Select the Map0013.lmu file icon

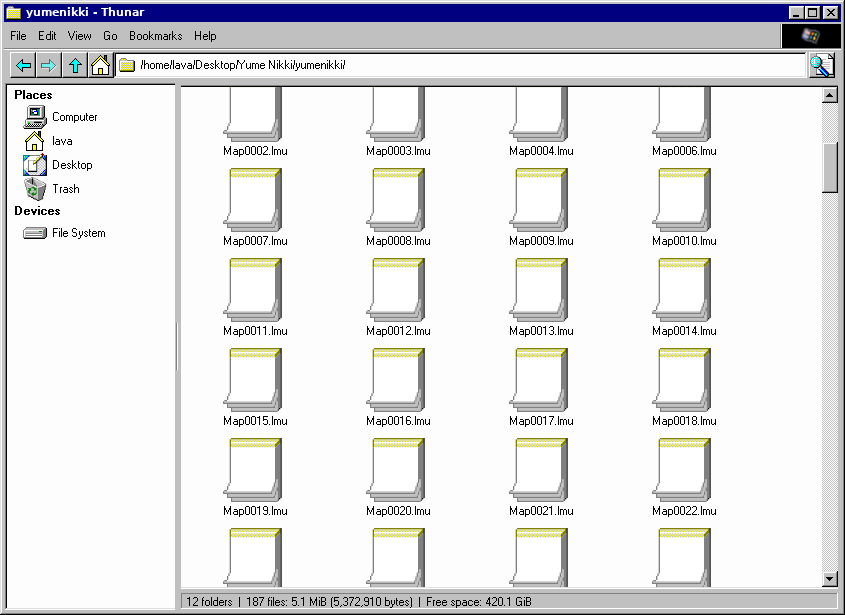(x=538, y=289)
